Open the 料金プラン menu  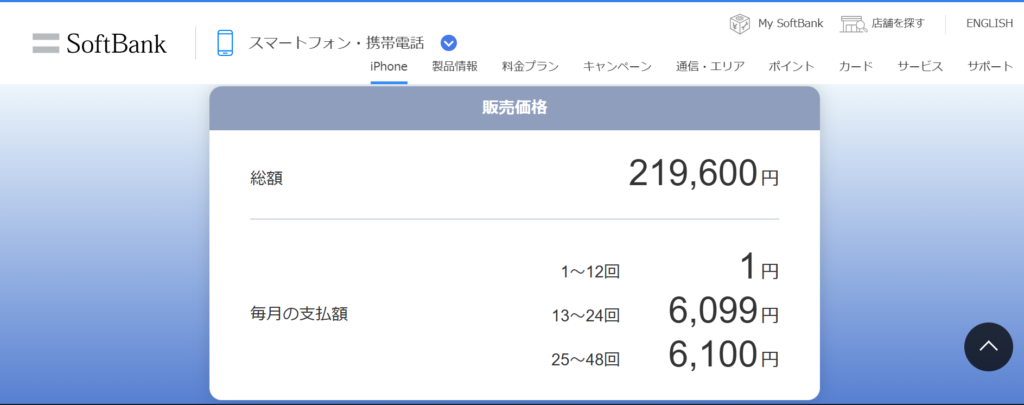pos(530,66)
